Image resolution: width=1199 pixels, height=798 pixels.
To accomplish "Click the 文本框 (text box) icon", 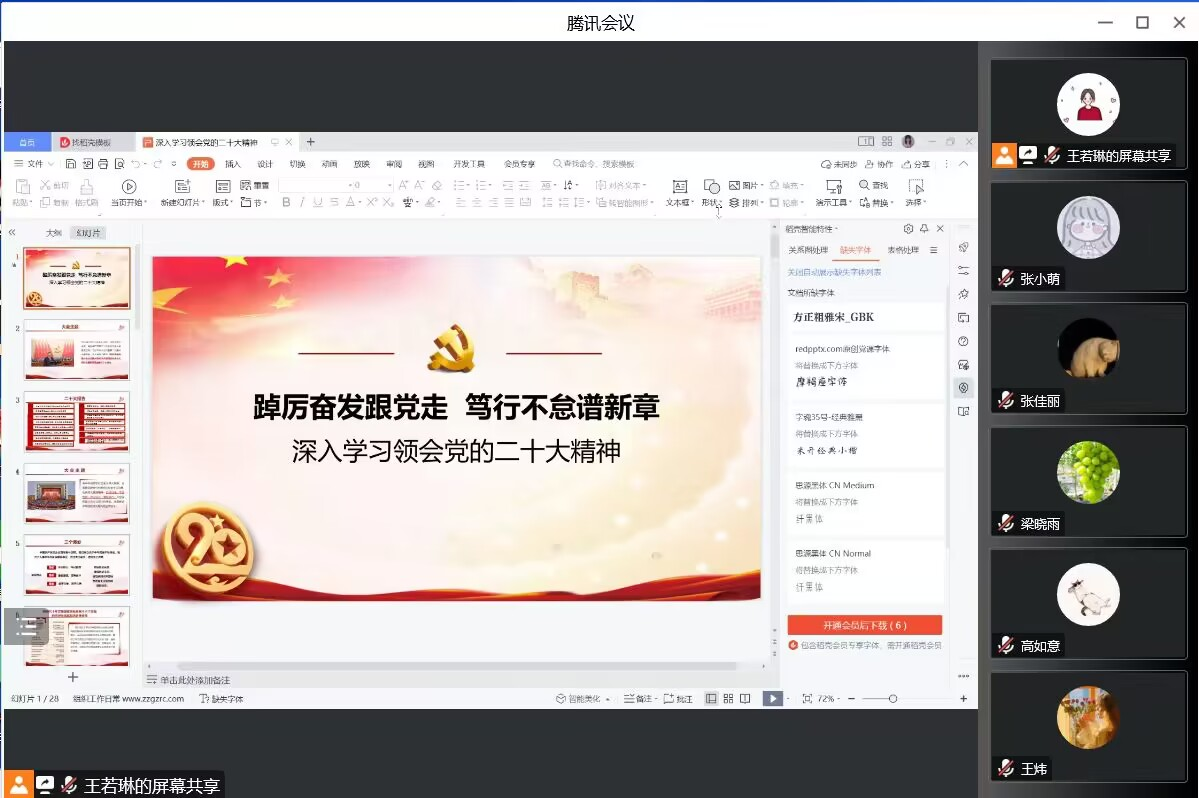I will click(679, 187).
